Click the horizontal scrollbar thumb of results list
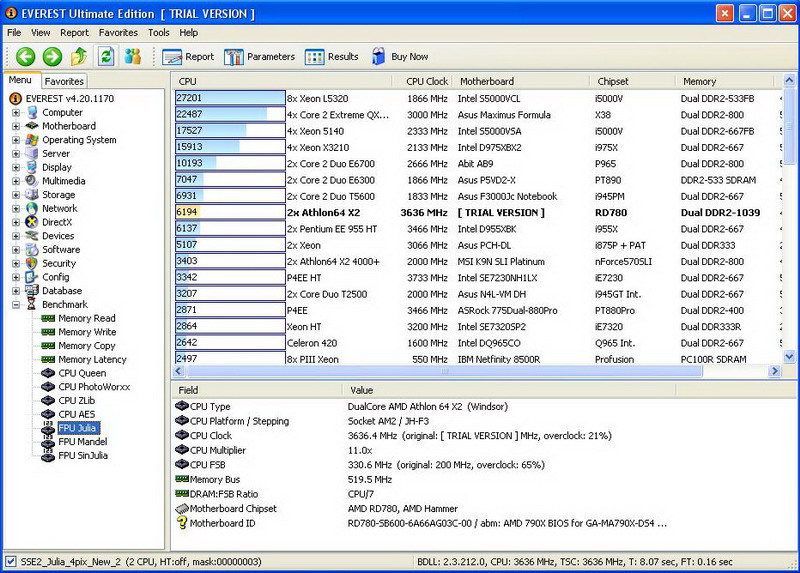The image size is (800, 573). [444, 371]
